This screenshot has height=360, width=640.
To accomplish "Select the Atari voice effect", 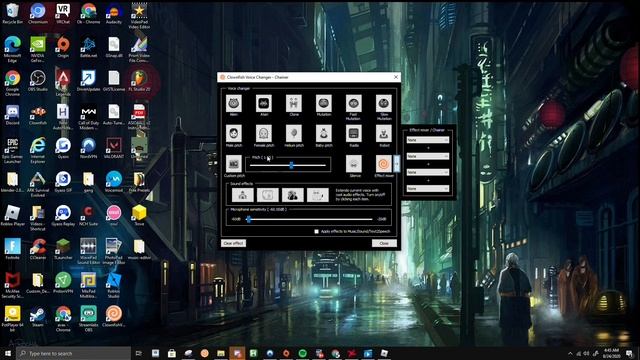I will point(264,103).
